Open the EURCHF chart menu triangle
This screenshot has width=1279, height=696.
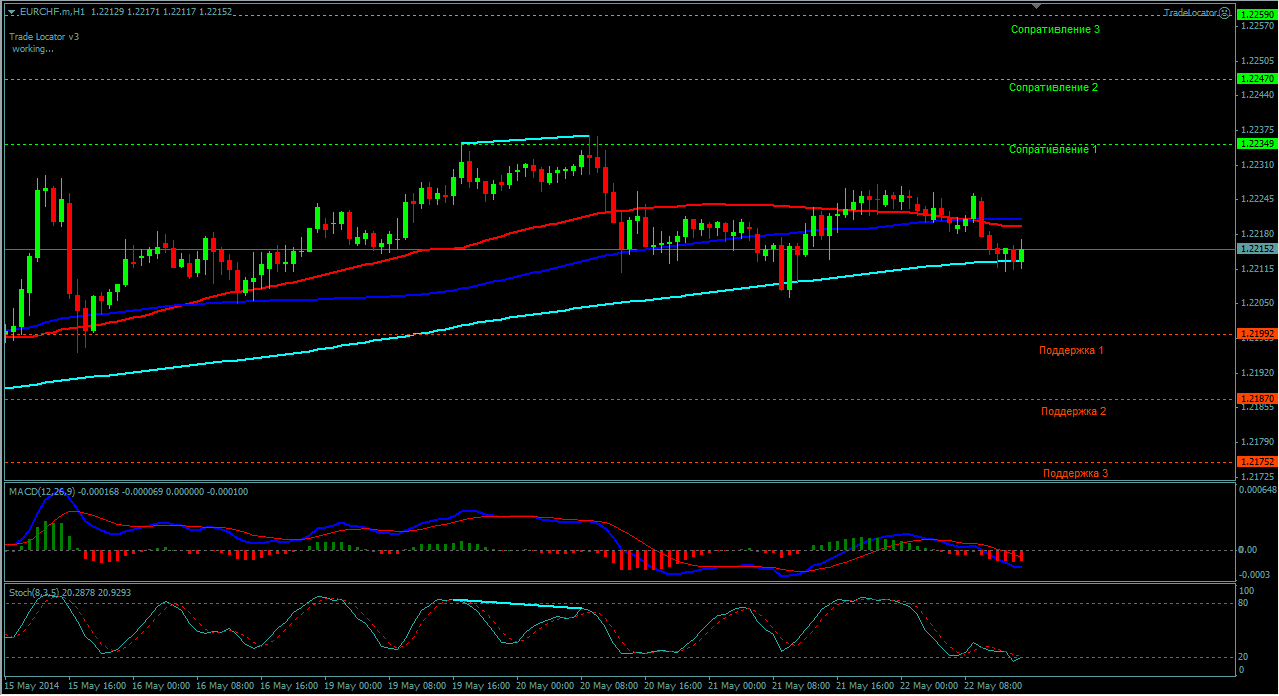click(11, 12)
